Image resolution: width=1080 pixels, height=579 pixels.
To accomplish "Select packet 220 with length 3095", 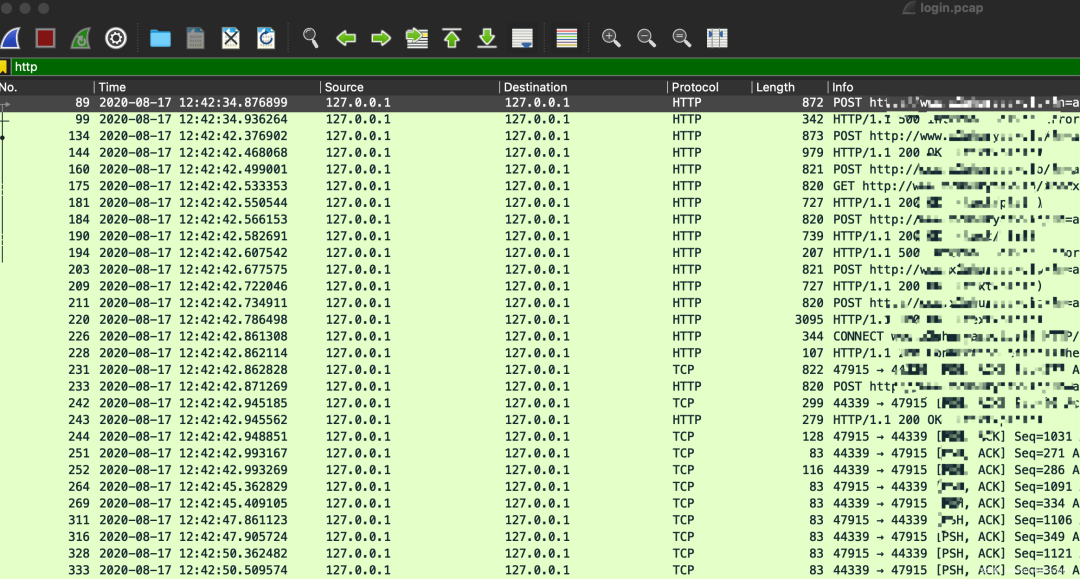I will (540, 319).
